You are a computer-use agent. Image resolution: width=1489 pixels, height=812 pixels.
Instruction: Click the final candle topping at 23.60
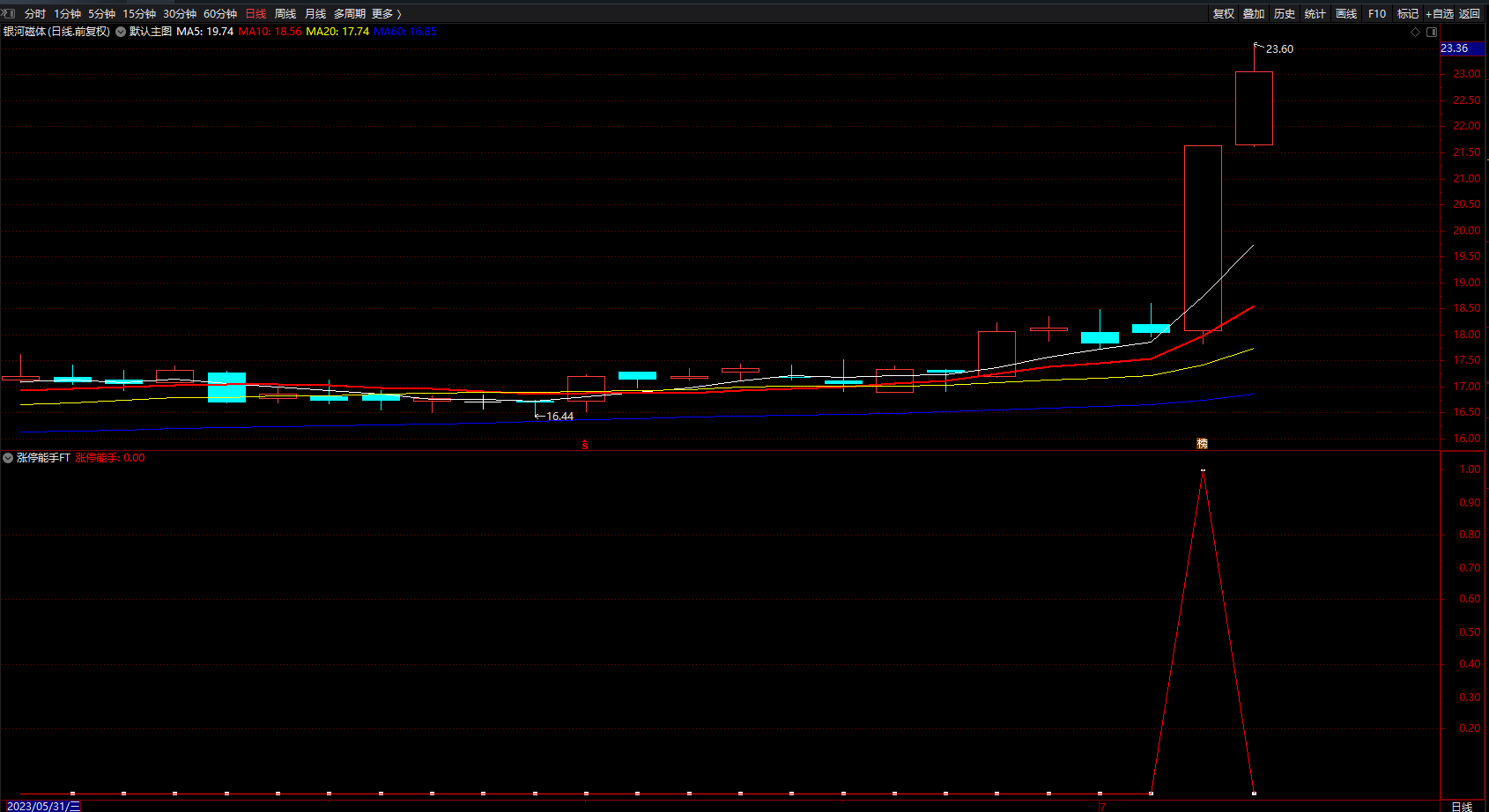click(1254, 108)
